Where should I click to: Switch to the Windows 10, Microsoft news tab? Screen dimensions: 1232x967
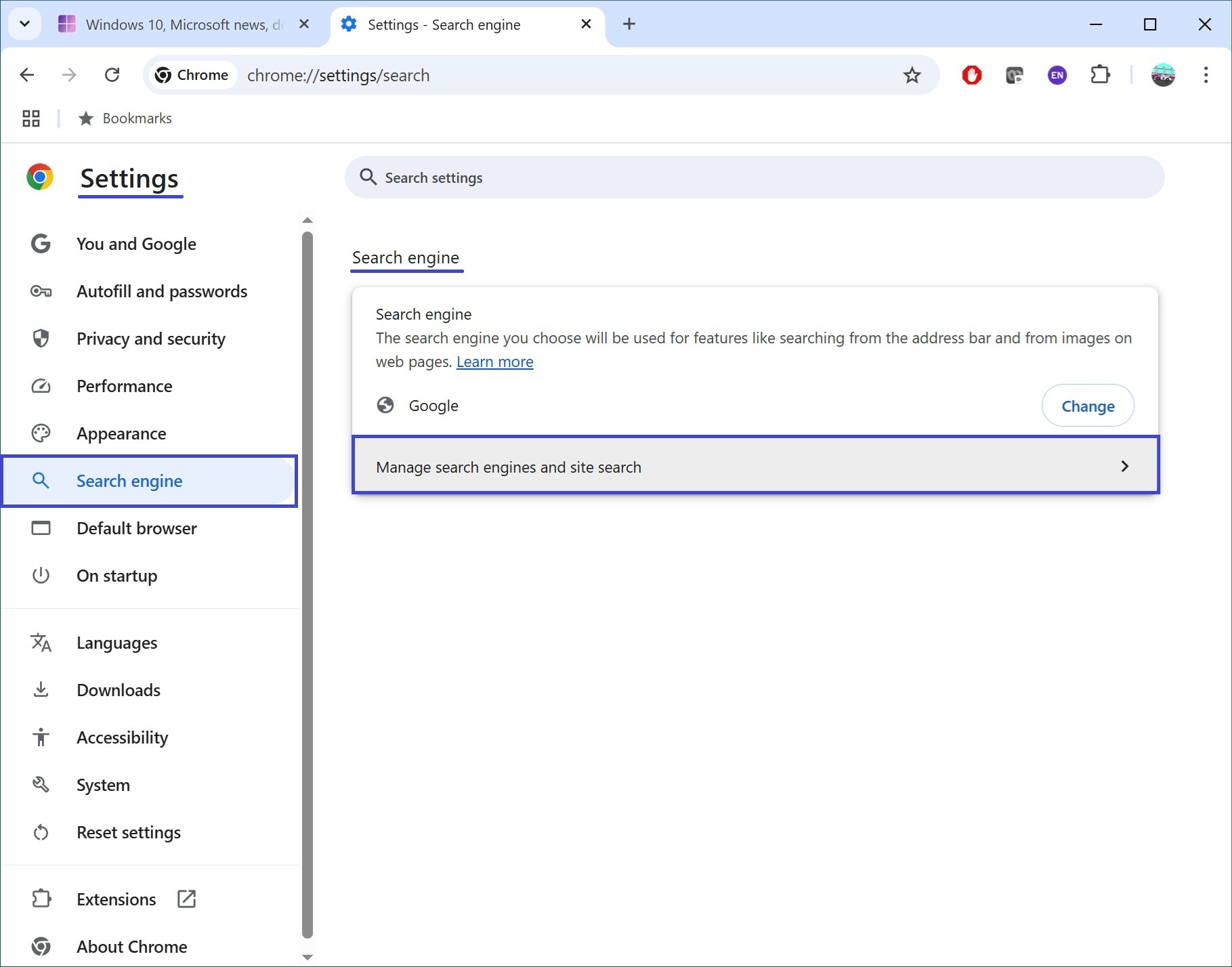[x=183, y=24]
